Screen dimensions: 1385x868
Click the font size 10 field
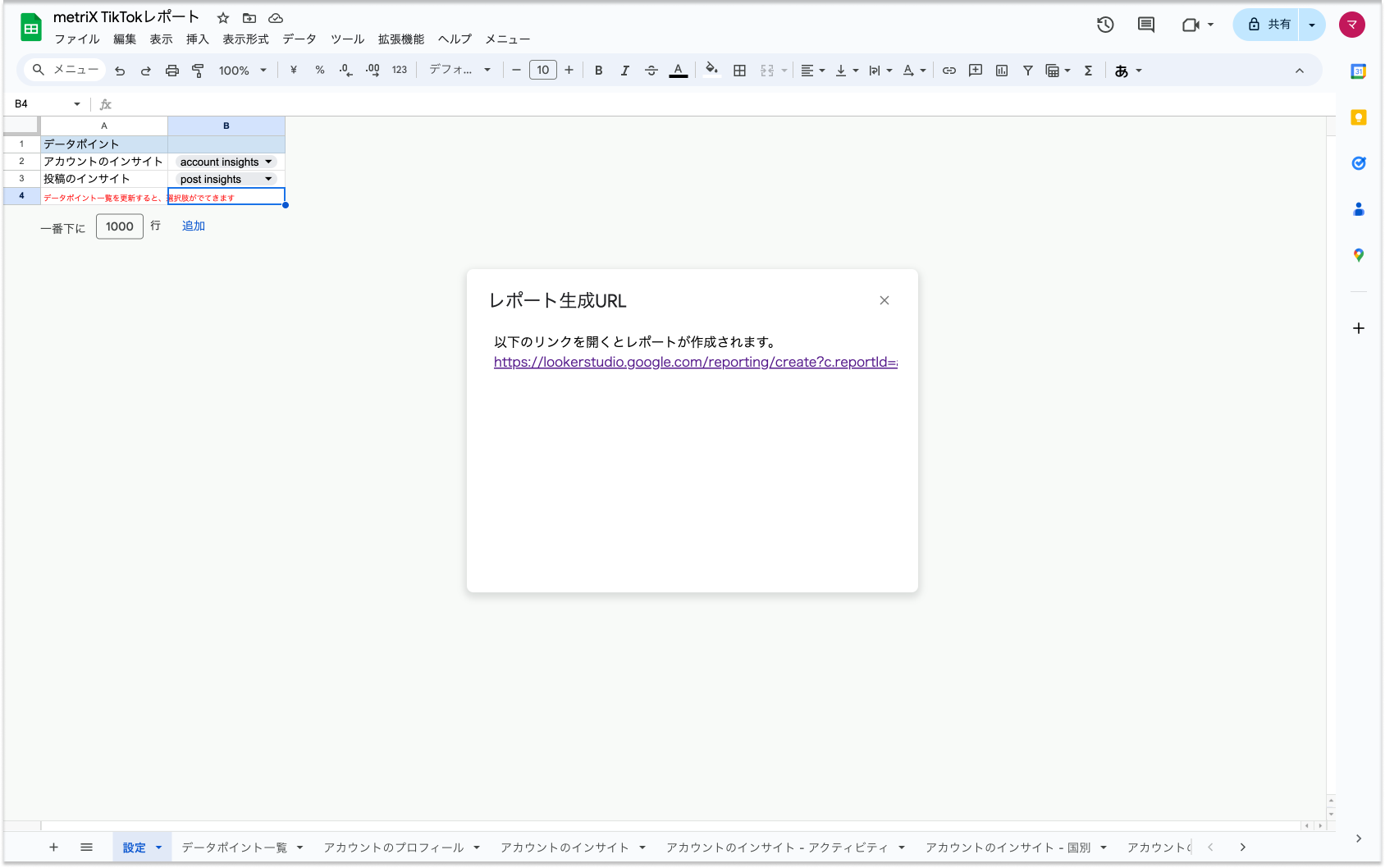543,71
